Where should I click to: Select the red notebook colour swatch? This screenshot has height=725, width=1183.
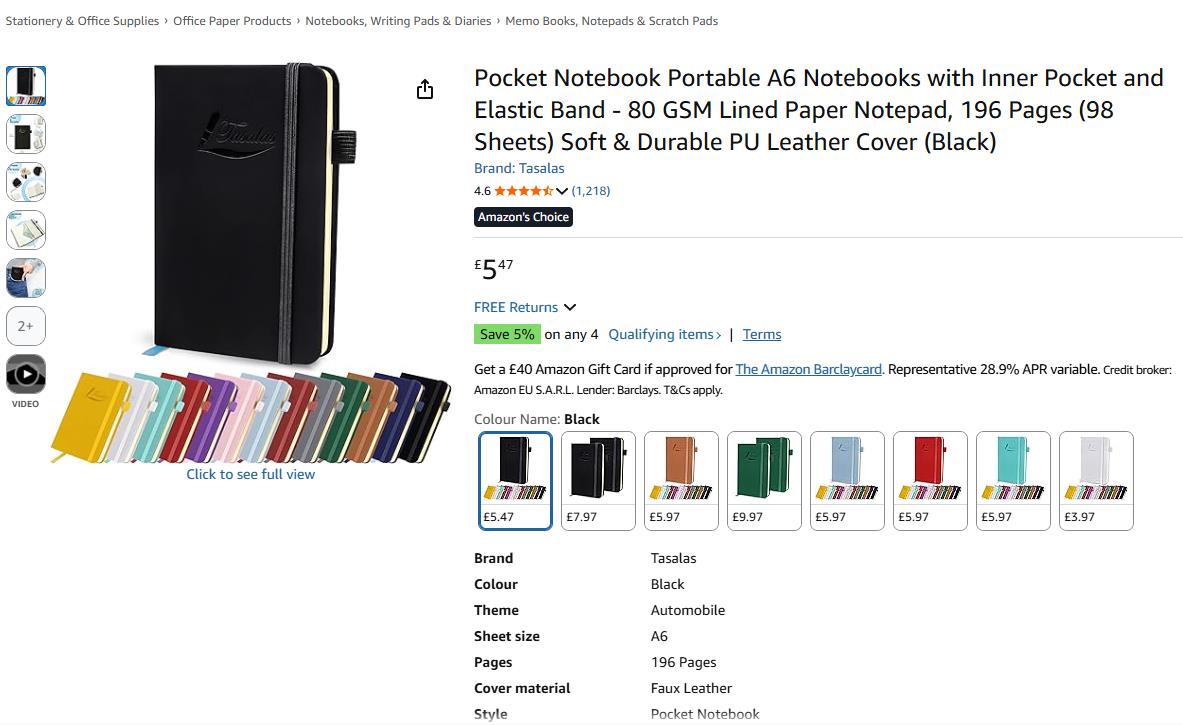pos(930,480)
